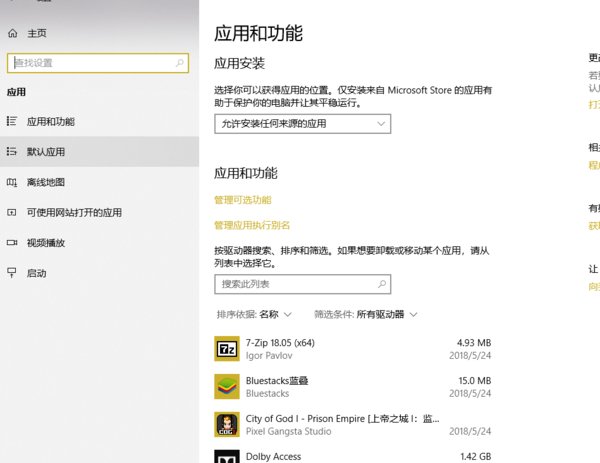This screenshot has height=463, width=600.
Task: Click the Dolby Access app icon
Action: pos(227,456)
